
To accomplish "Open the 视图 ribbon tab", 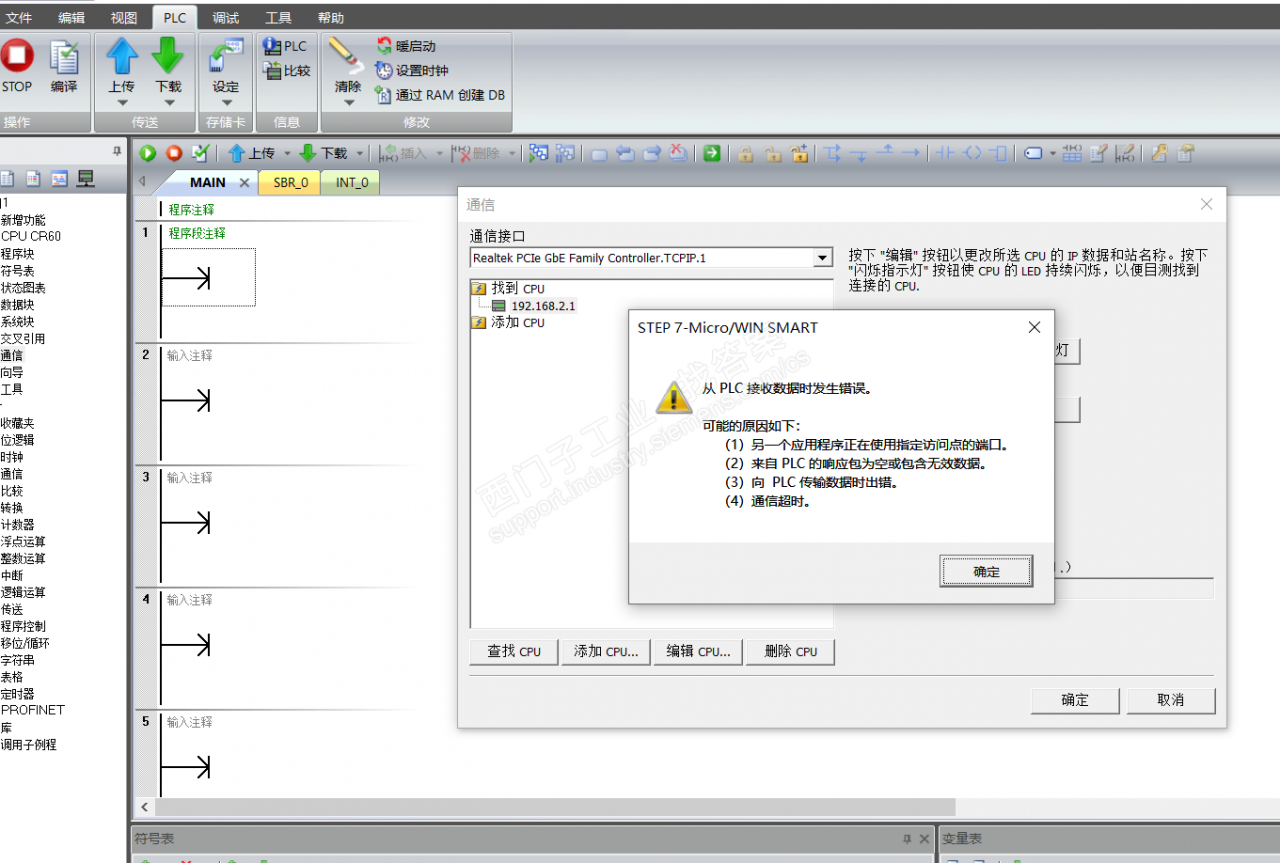I will [124, 18].
